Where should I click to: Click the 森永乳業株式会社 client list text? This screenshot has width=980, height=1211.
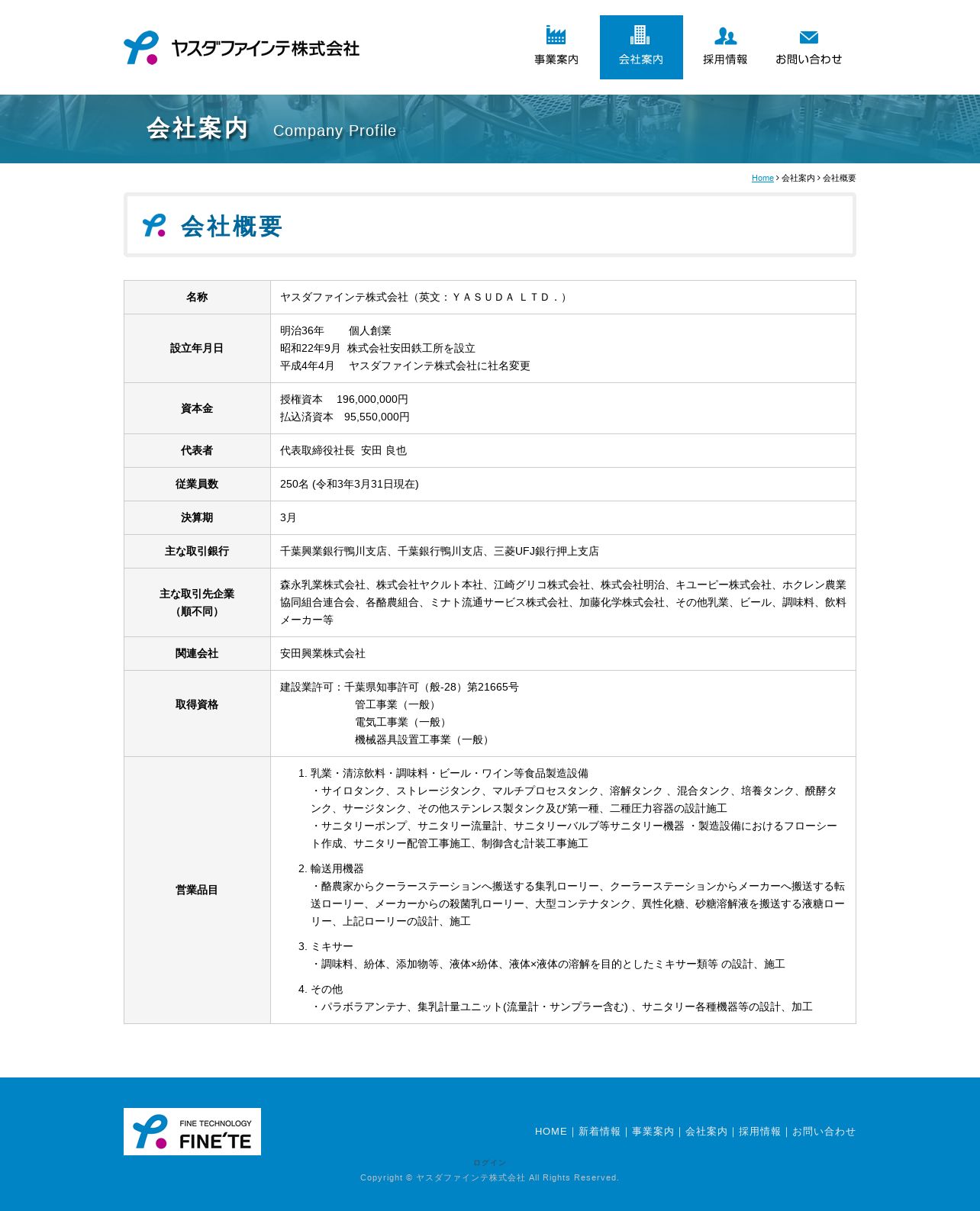[563, 603]
